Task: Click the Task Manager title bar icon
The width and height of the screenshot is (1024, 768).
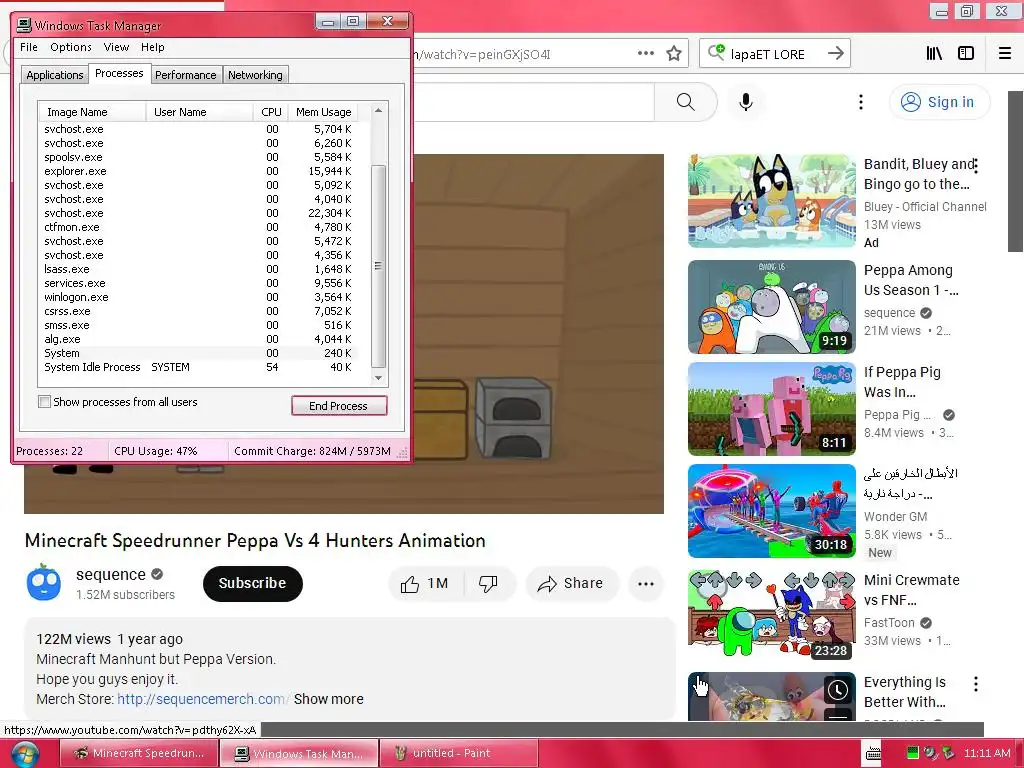Action: tap(24, 25)
